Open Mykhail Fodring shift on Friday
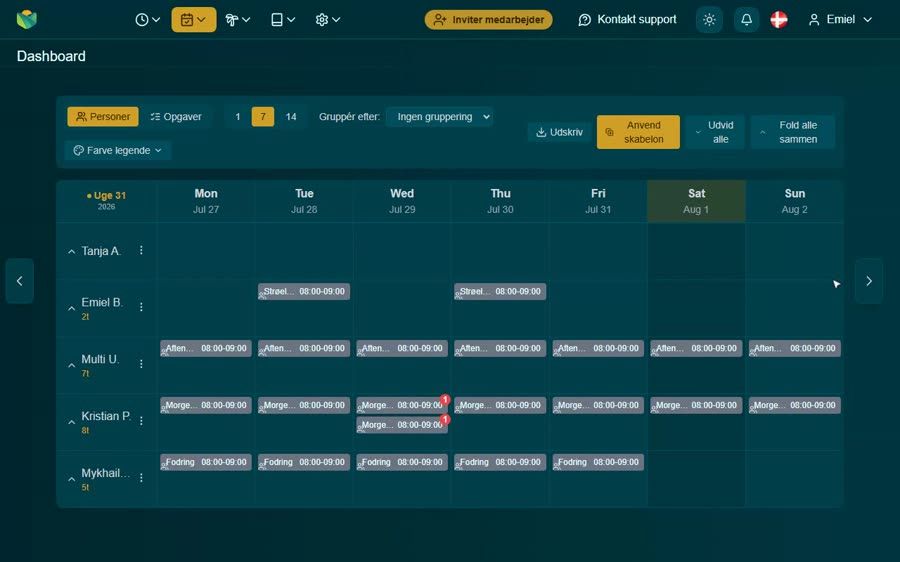This screenshot has height=562, width=900. point(598,462)
